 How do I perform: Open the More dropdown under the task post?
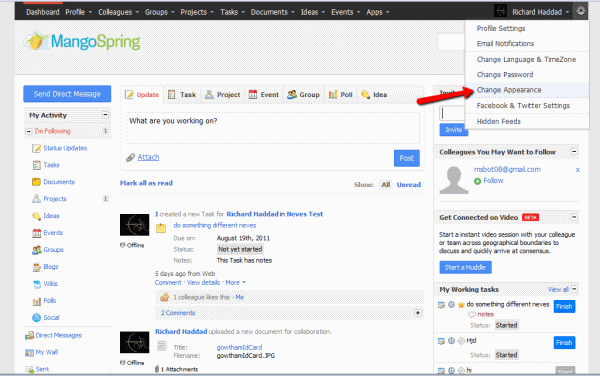click(x=235, y=283)
